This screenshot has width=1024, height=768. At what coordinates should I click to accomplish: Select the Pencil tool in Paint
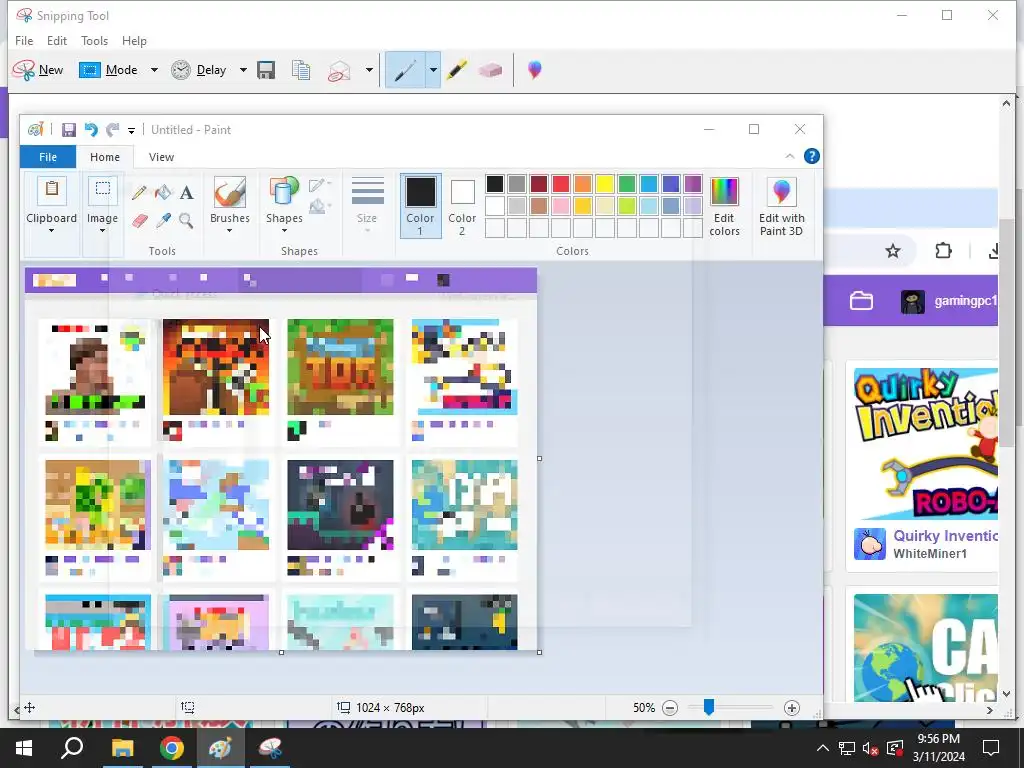point(139,193)
